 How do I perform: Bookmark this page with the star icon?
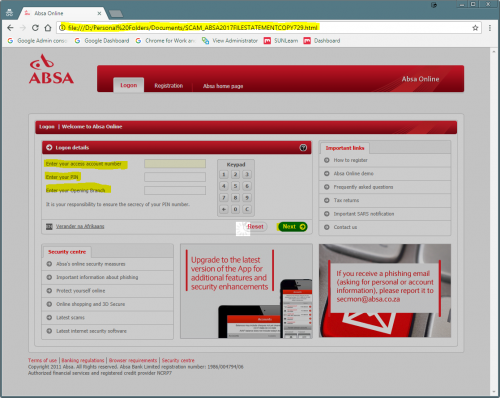tap(475, 28)
